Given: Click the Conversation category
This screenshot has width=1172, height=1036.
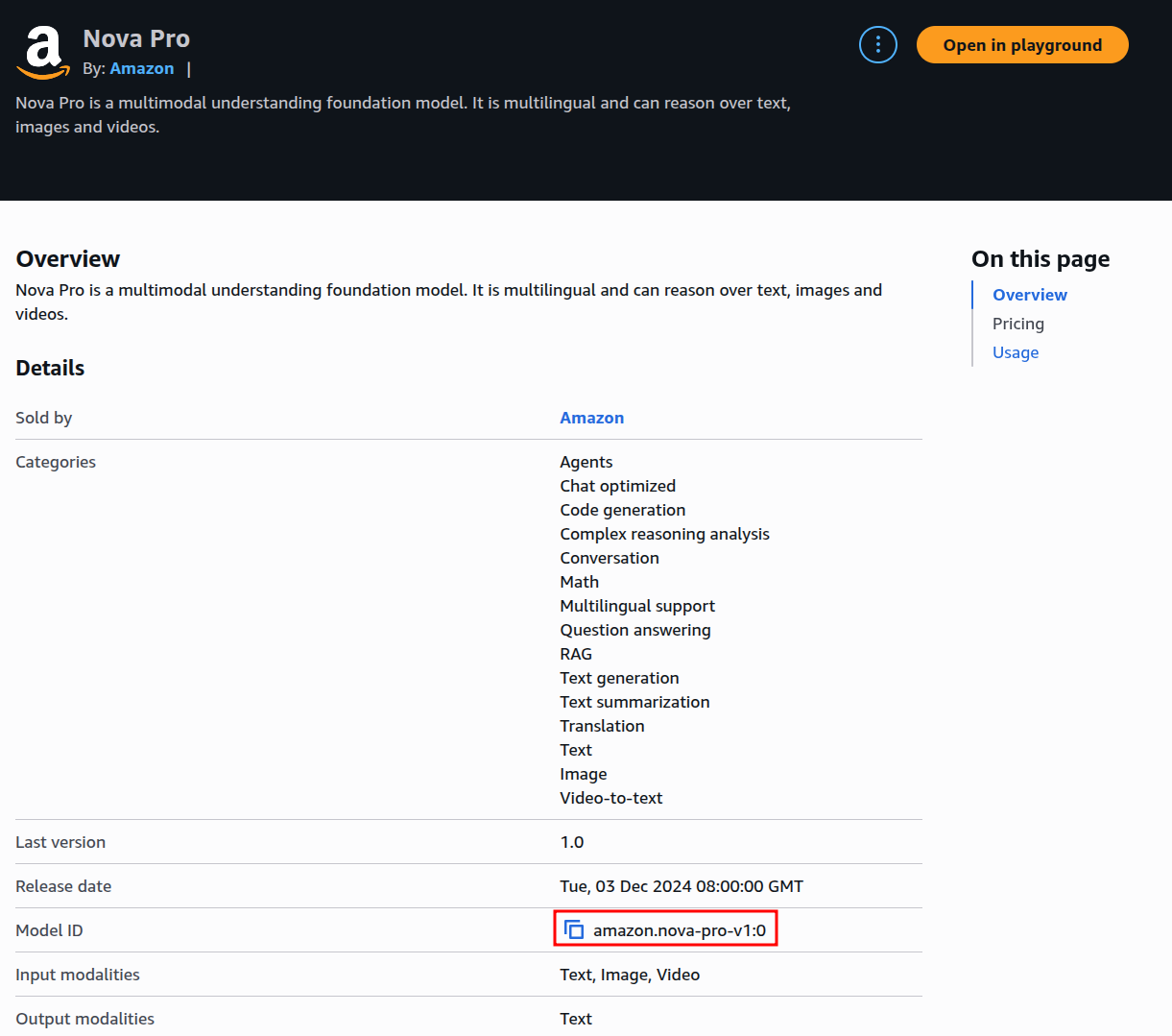Looking at the screenshot, I should point(610,558).
